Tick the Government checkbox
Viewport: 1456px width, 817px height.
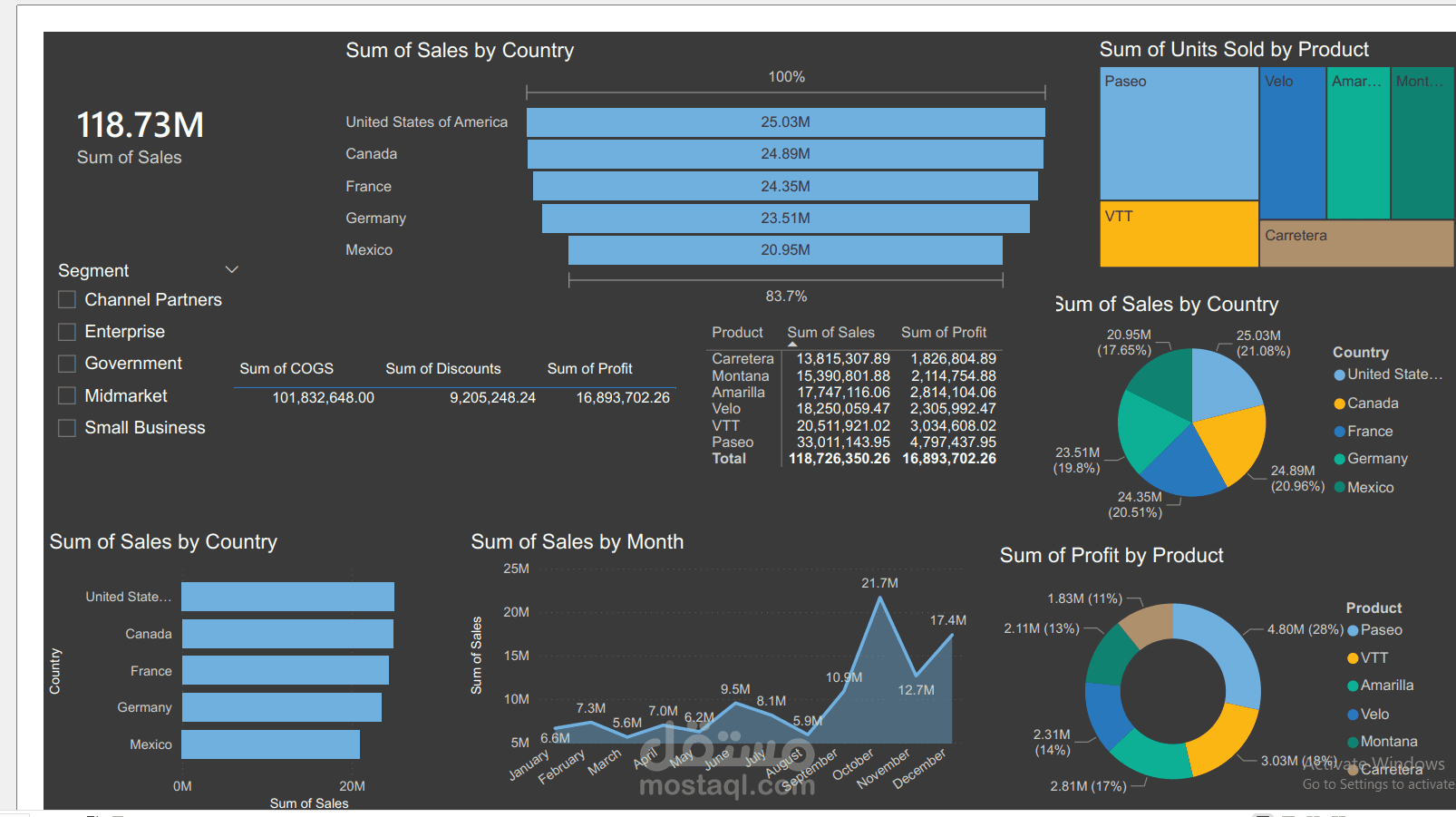point(66,364)
